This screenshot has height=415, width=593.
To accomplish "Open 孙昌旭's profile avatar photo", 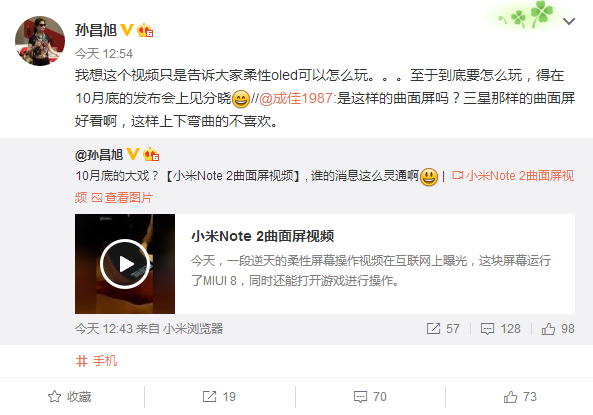I will point(40,41).
